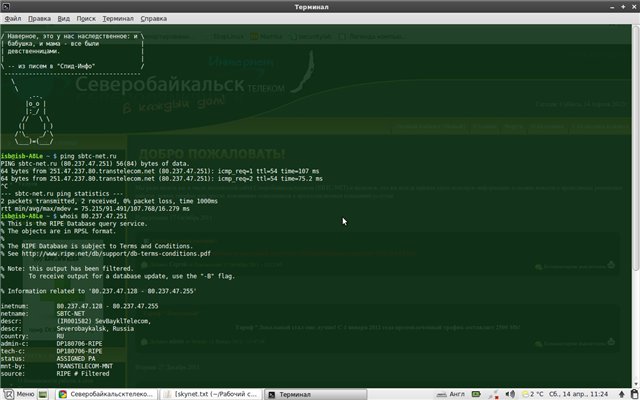The image size is (640, 400).
Task: Open the Вид menu
Action: (64, 18)
